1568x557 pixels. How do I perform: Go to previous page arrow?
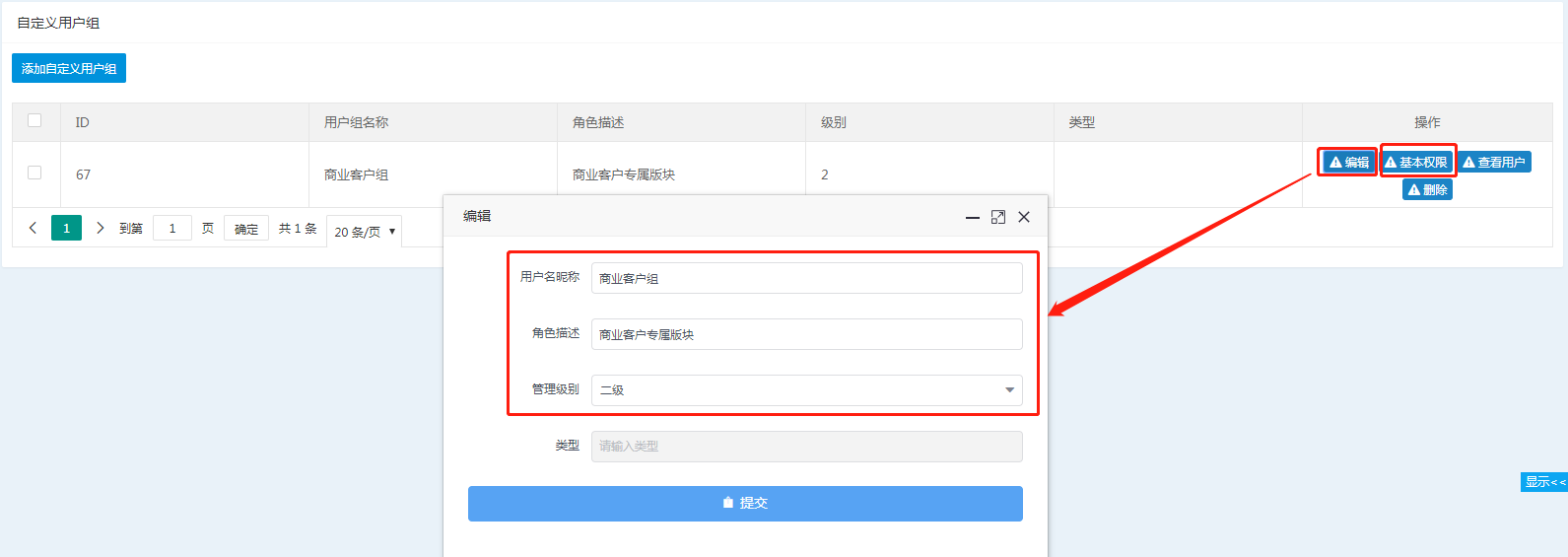click(33, 228)
